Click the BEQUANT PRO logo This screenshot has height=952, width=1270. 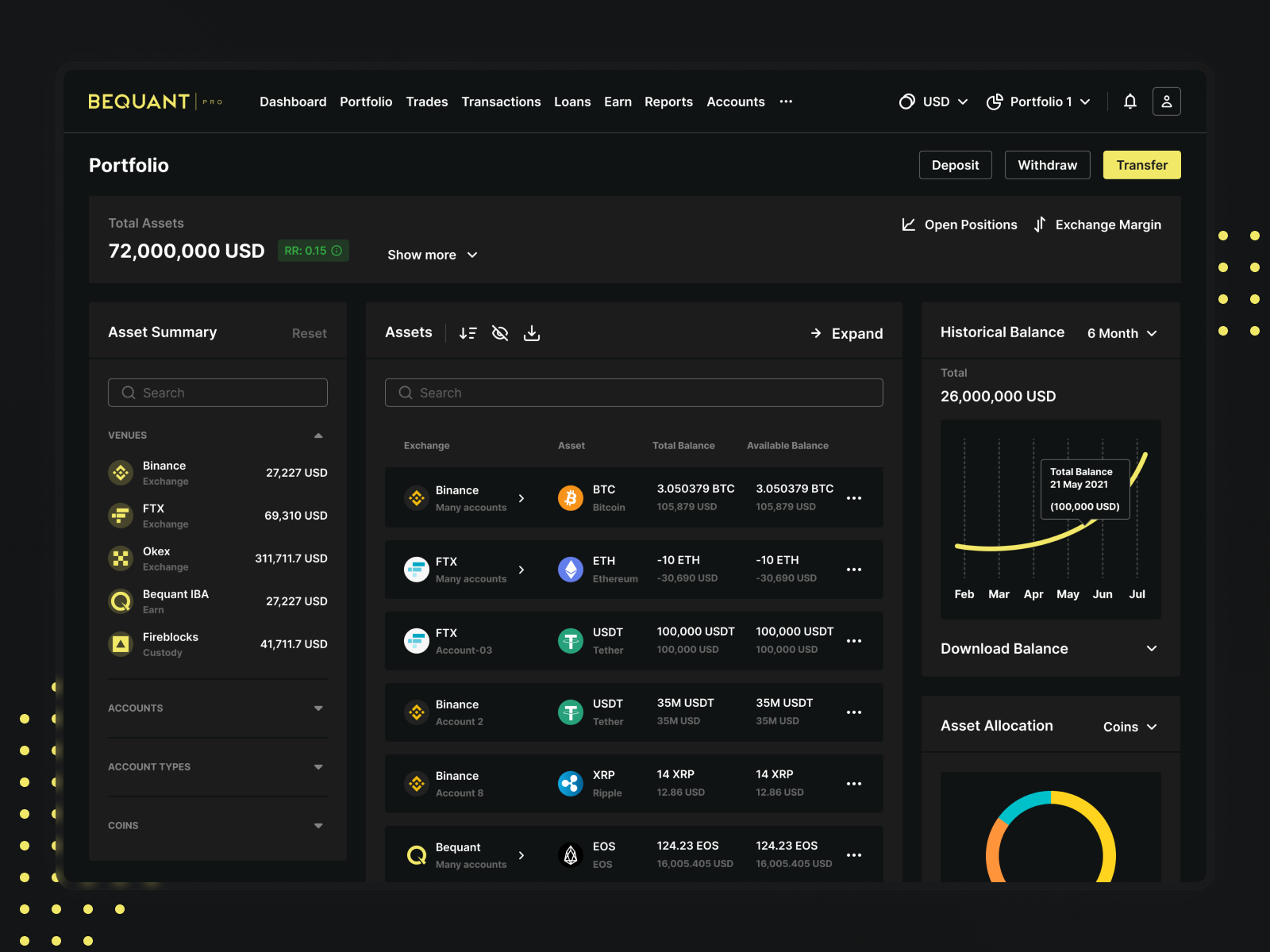156,102
